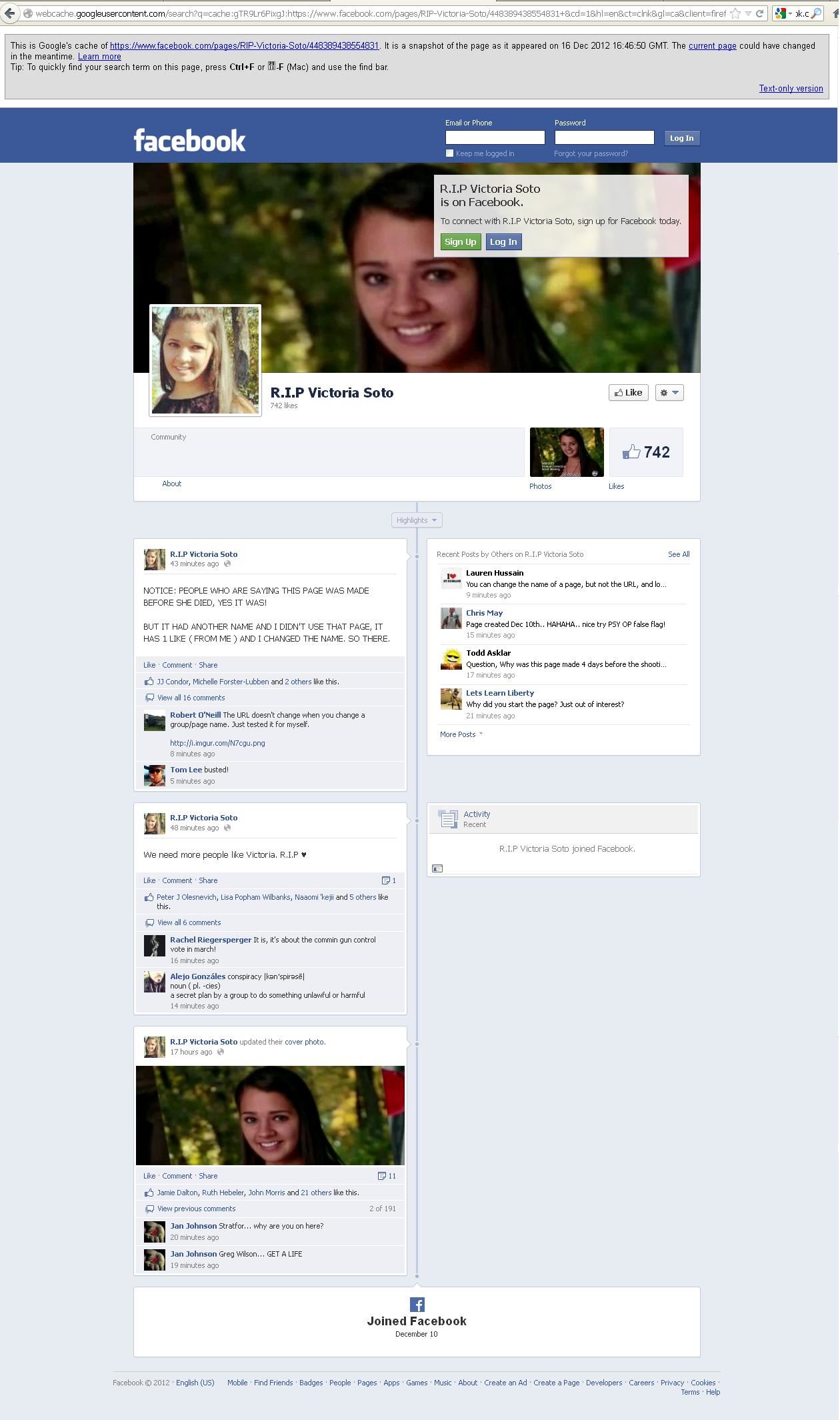This screenshot has width=840, height=1420.
Task: Open Chris May's profile name link
Action: 485,613
